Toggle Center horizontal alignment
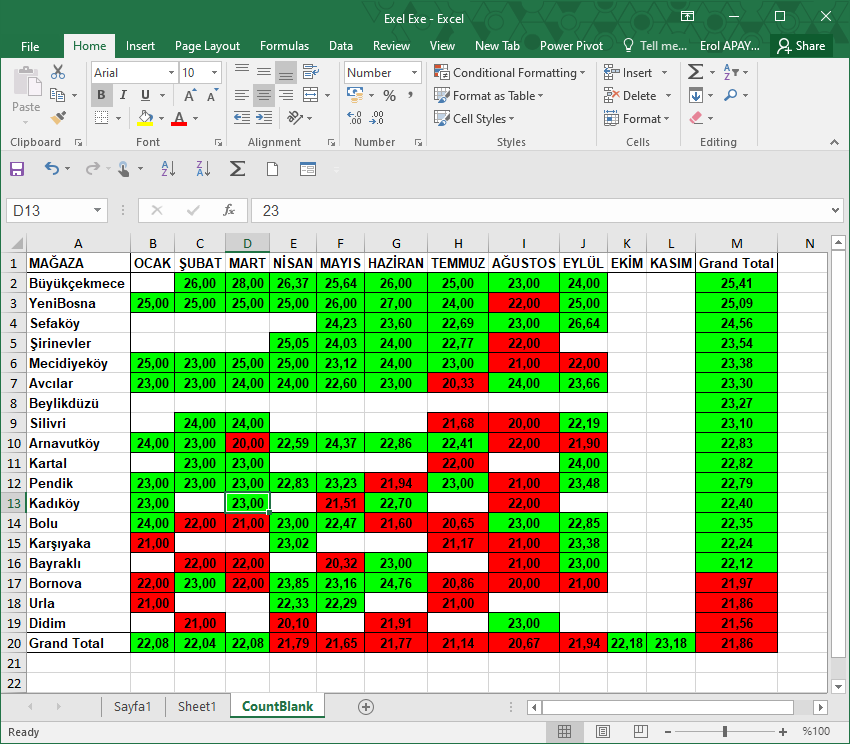The width and height of the screenshot is (850, 744). 264,95
